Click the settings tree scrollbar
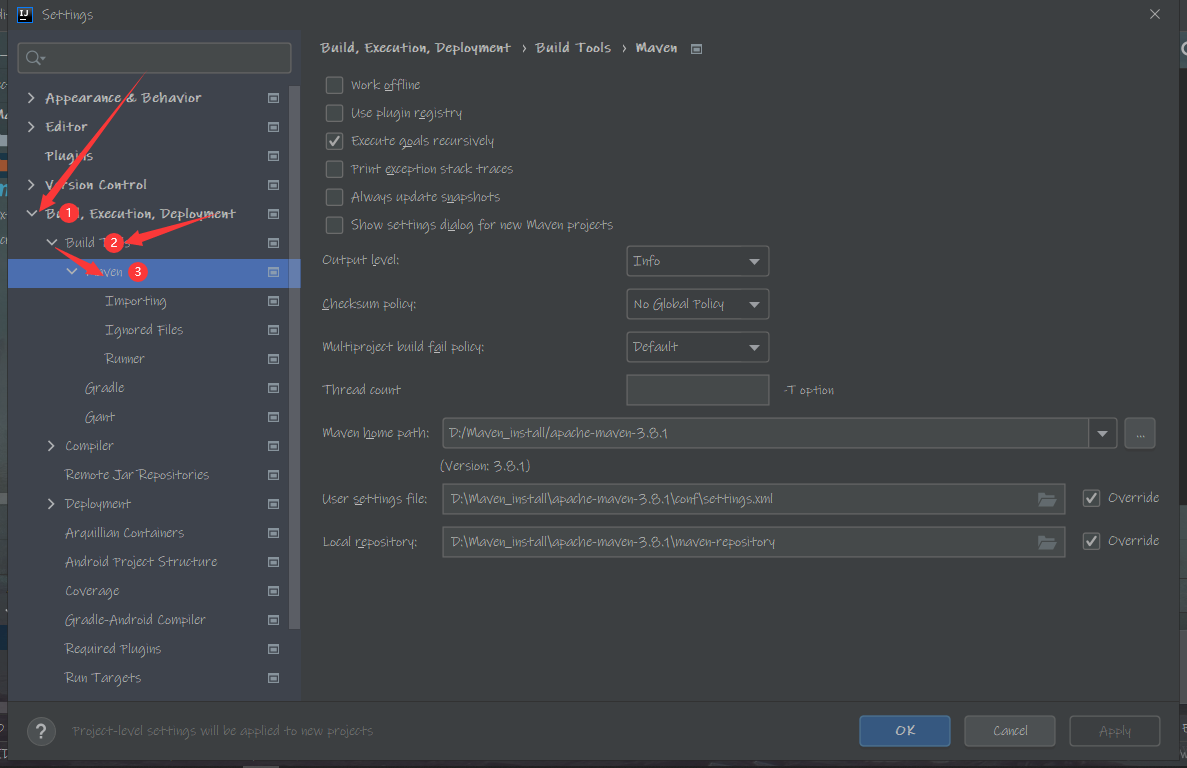The image size is (1187, 768). (x=294, y=357)
